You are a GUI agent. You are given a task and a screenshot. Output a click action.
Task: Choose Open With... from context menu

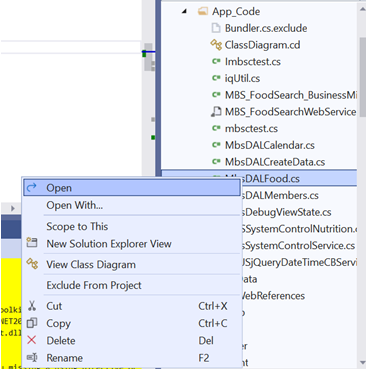click(x=74, y=205)
